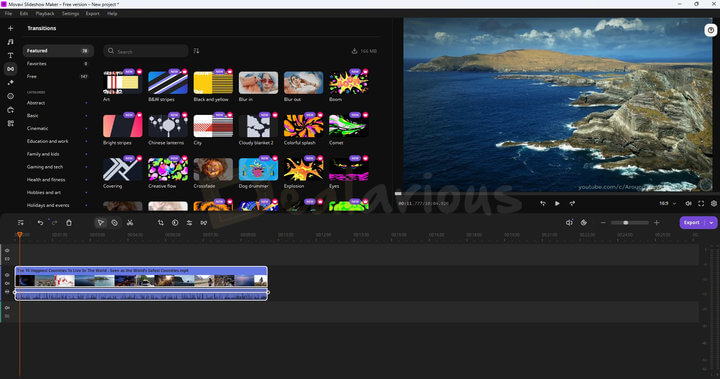Split clip with the scissors icon
The image size is (720, 379).
(130, 223)
